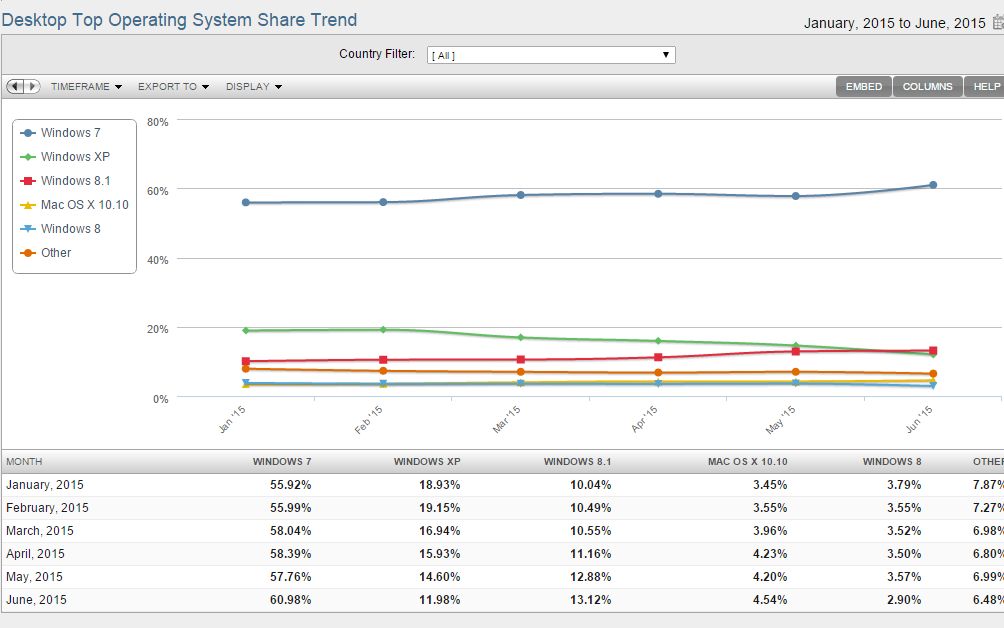Open the Country Filter dropdown
1004x628 pixels.
[551, 55]
